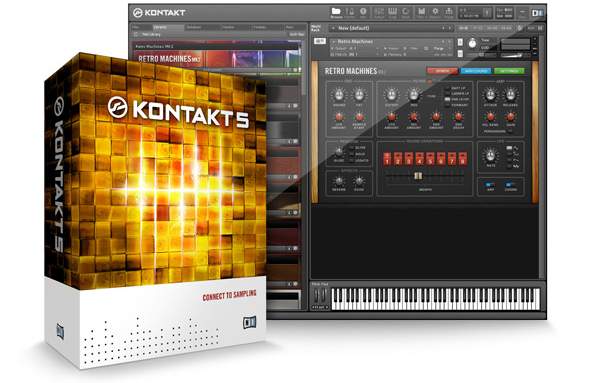The width and height of the screenshot is (600, 383).
Task: Select the Formant filter type
Action: [456, 105]
